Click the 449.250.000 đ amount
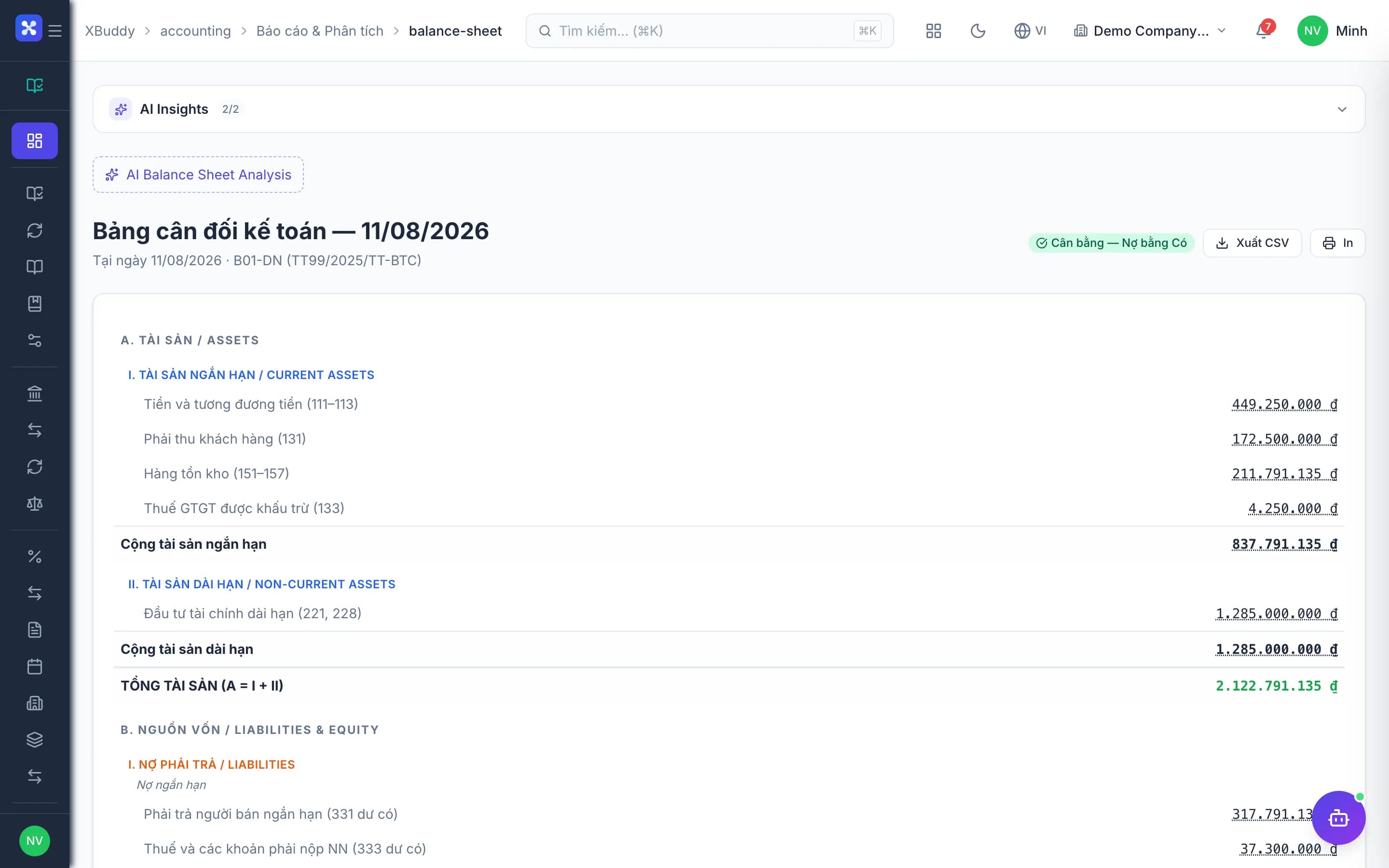The height and width of the screenshot is (868, 1389). tap(1284, 405)
